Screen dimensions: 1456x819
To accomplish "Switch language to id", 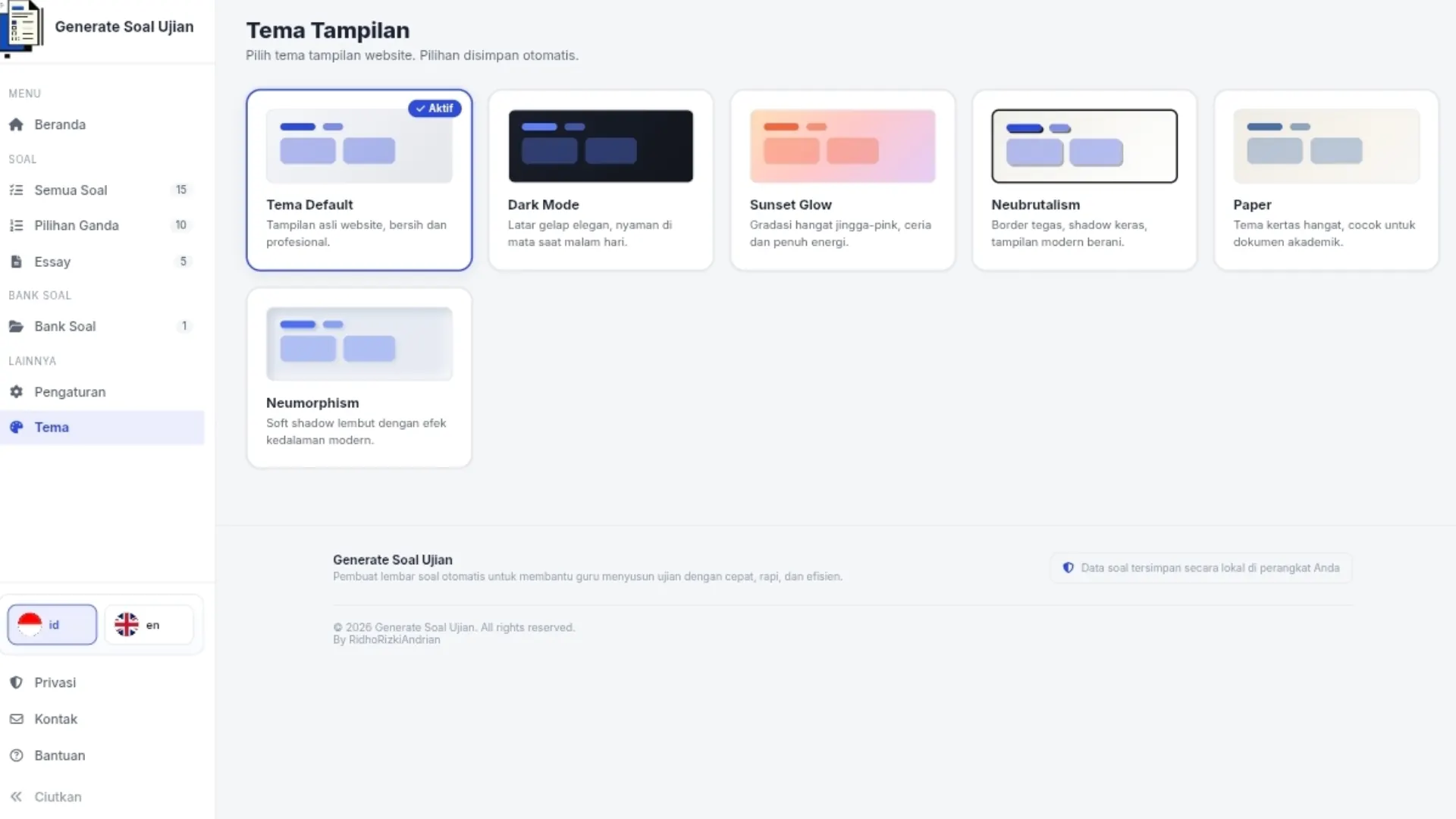I will (52, 625).
